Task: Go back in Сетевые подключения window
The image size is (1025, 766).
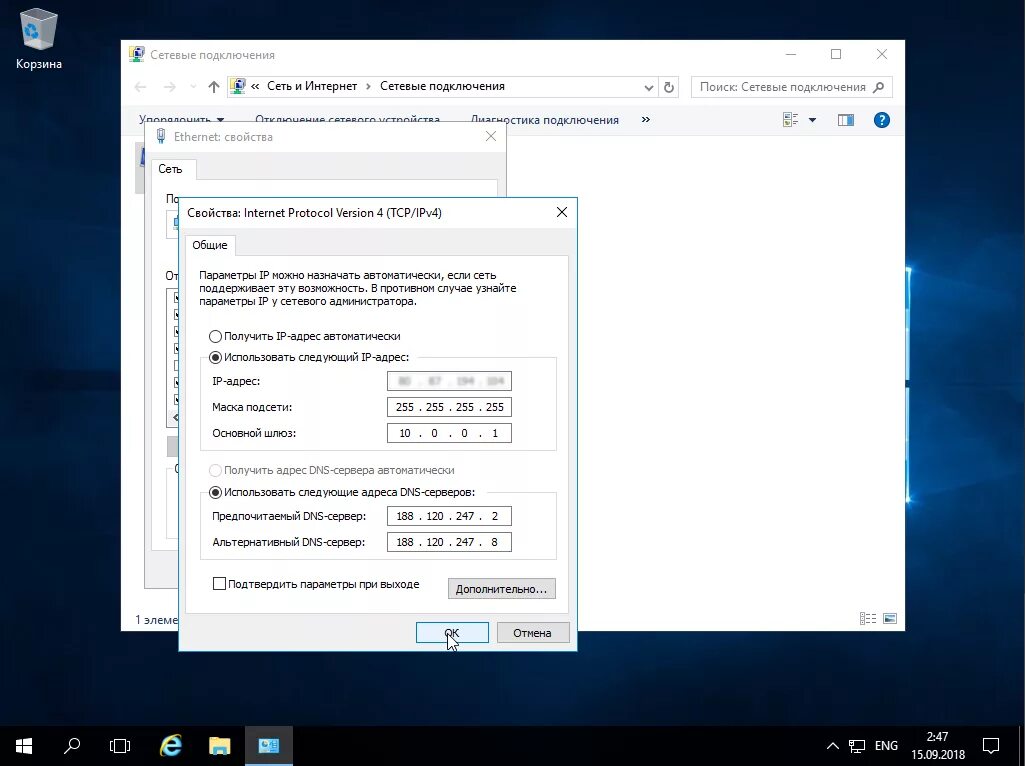Action: click(x=140, y=87)
